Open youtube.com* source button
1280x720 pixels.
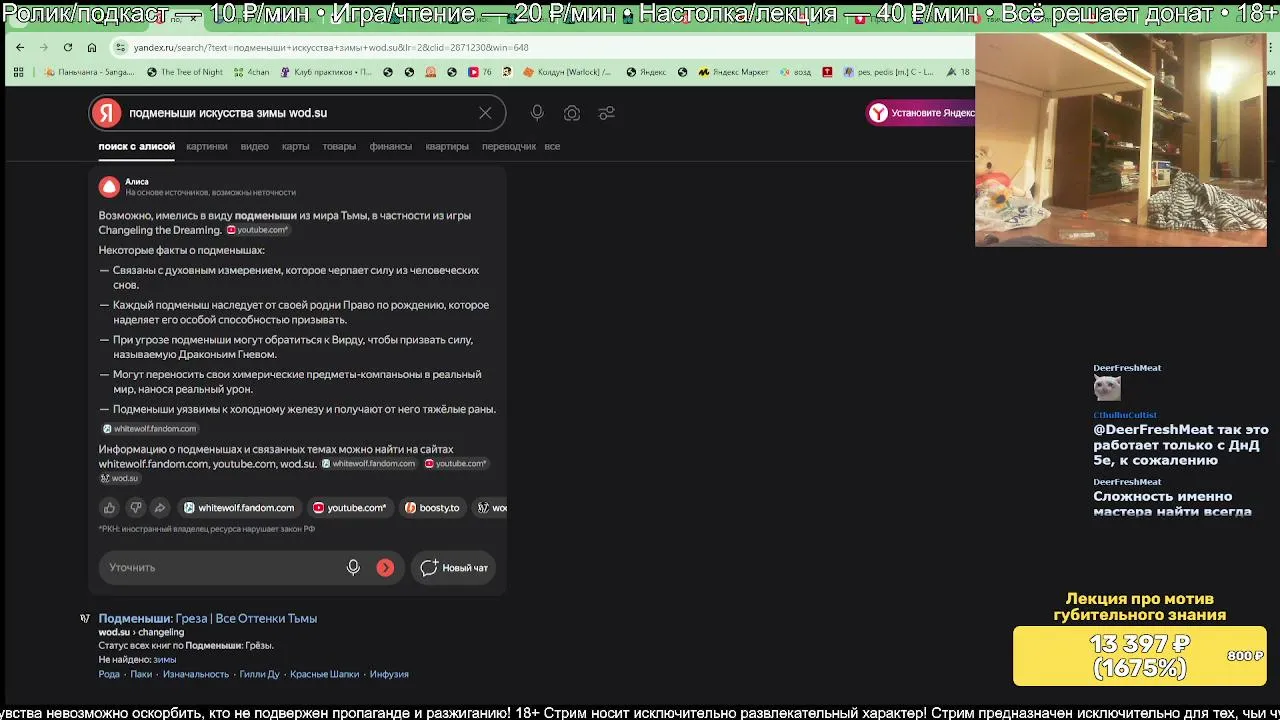349,508
